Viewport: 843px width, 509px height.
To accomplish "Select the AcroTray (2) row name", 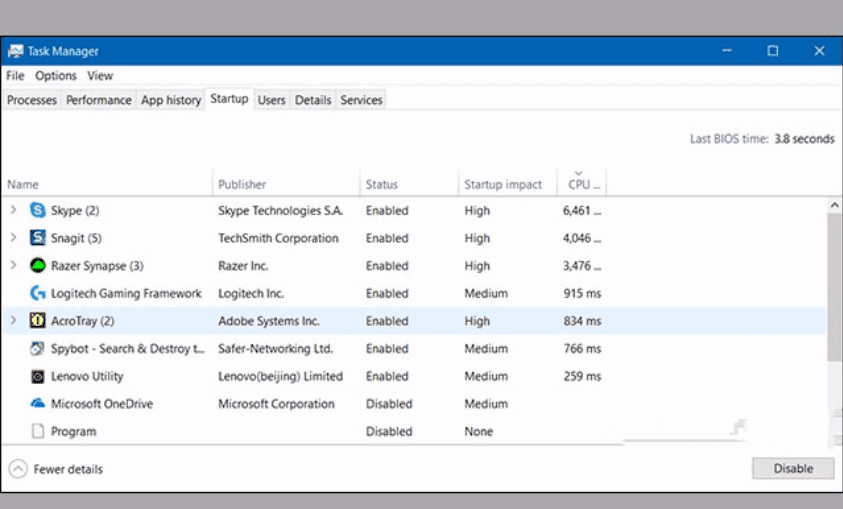I will click(82, 321).
